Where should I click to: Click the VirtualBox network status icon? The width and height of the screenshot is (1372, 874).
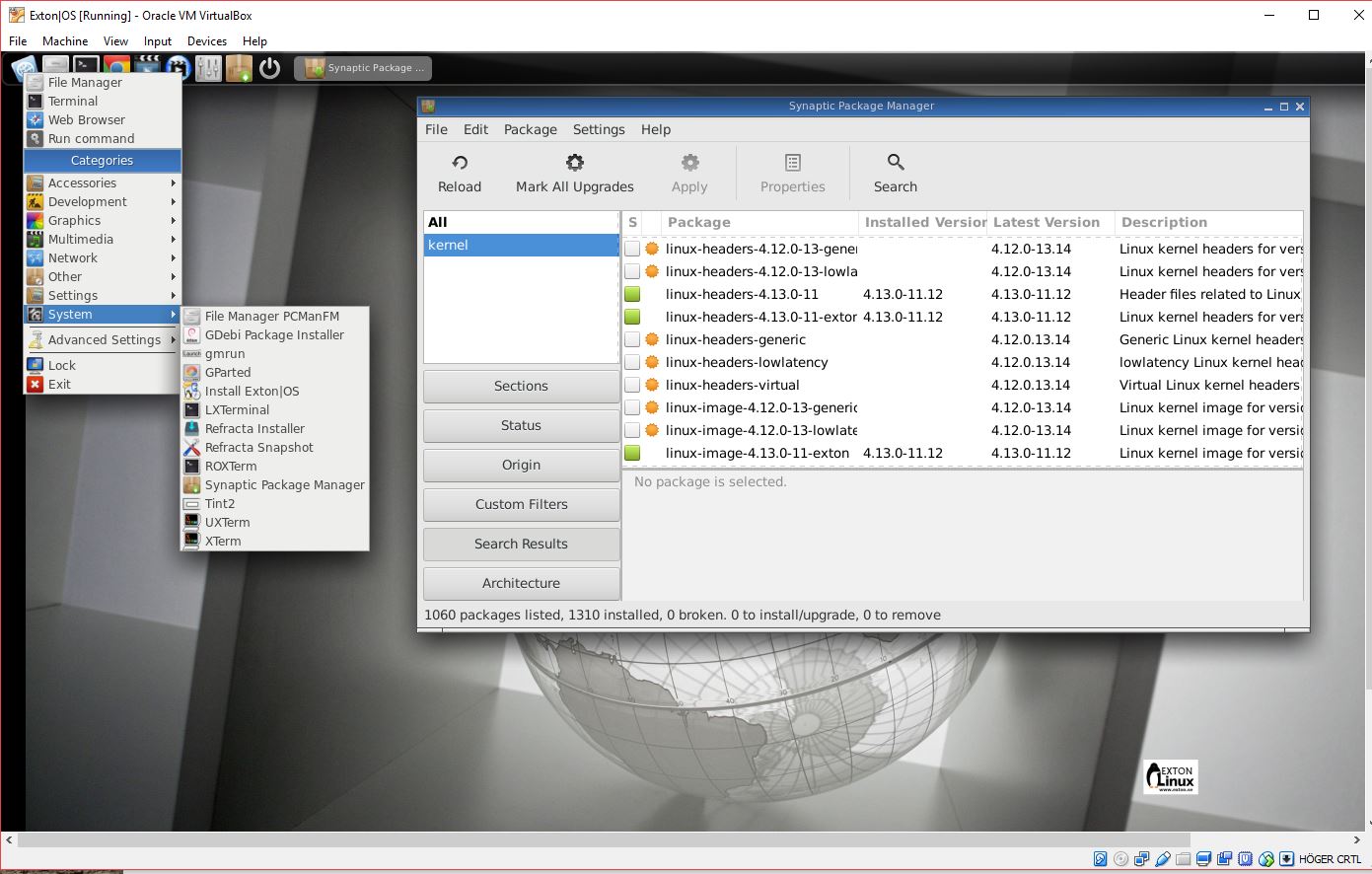pos(1142,859)
